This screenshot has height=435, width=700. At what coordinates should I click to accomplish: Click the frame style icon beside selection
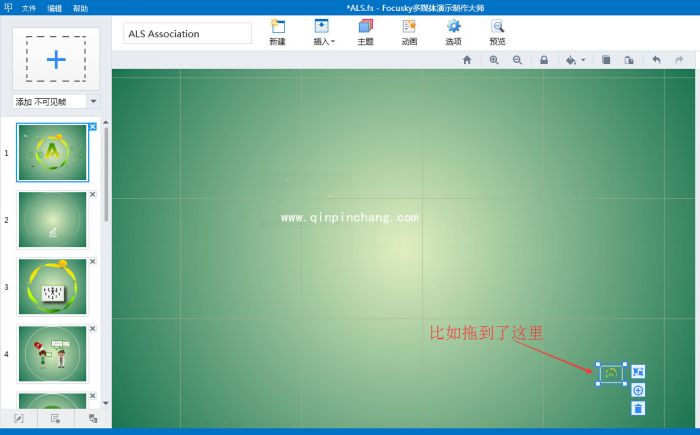[x=638, y=372]
